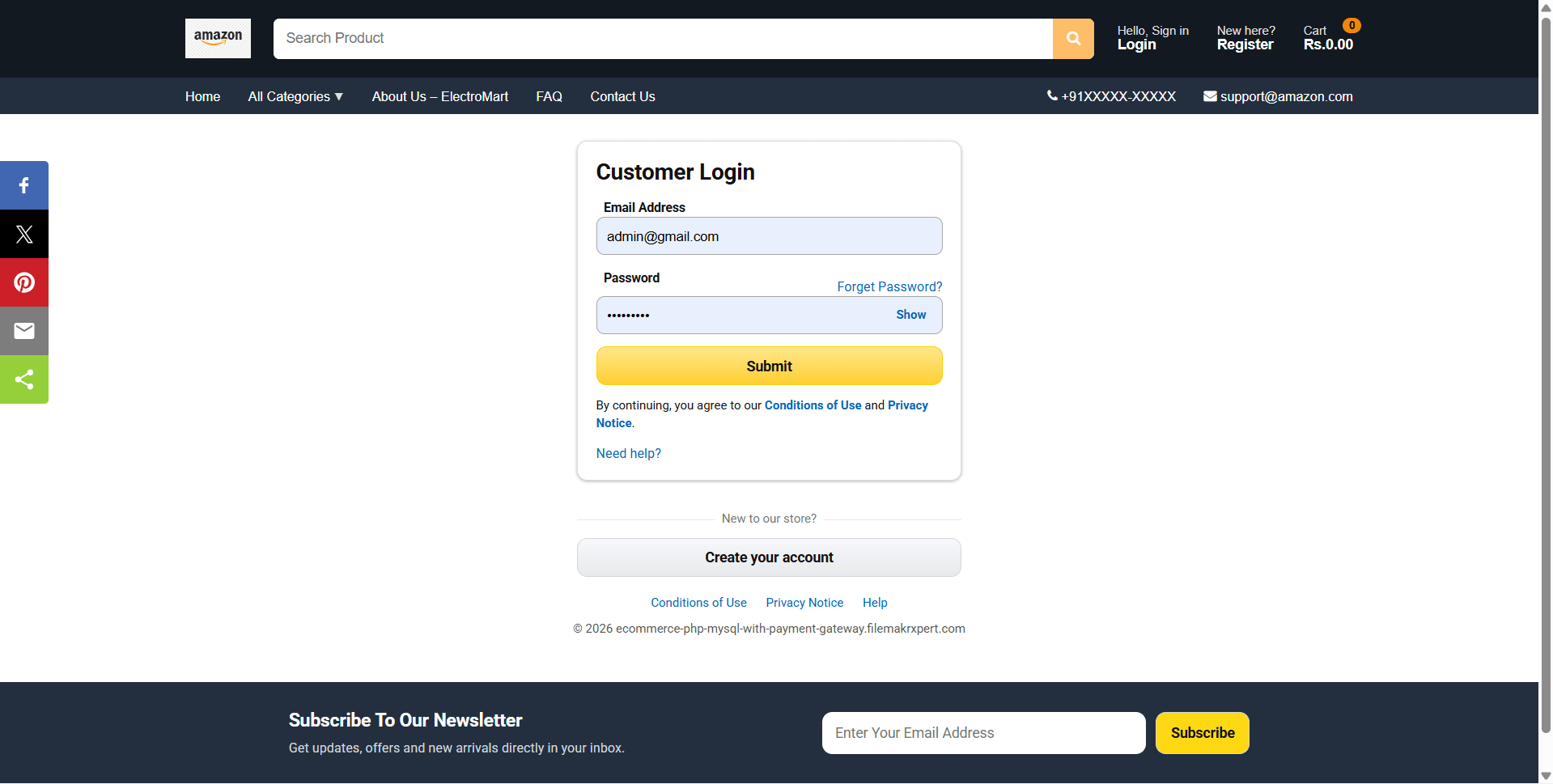Open the Cart with zero badge
This screenshot has height=784, width=1553.
pyautogui.click(x=1331, y=37)
